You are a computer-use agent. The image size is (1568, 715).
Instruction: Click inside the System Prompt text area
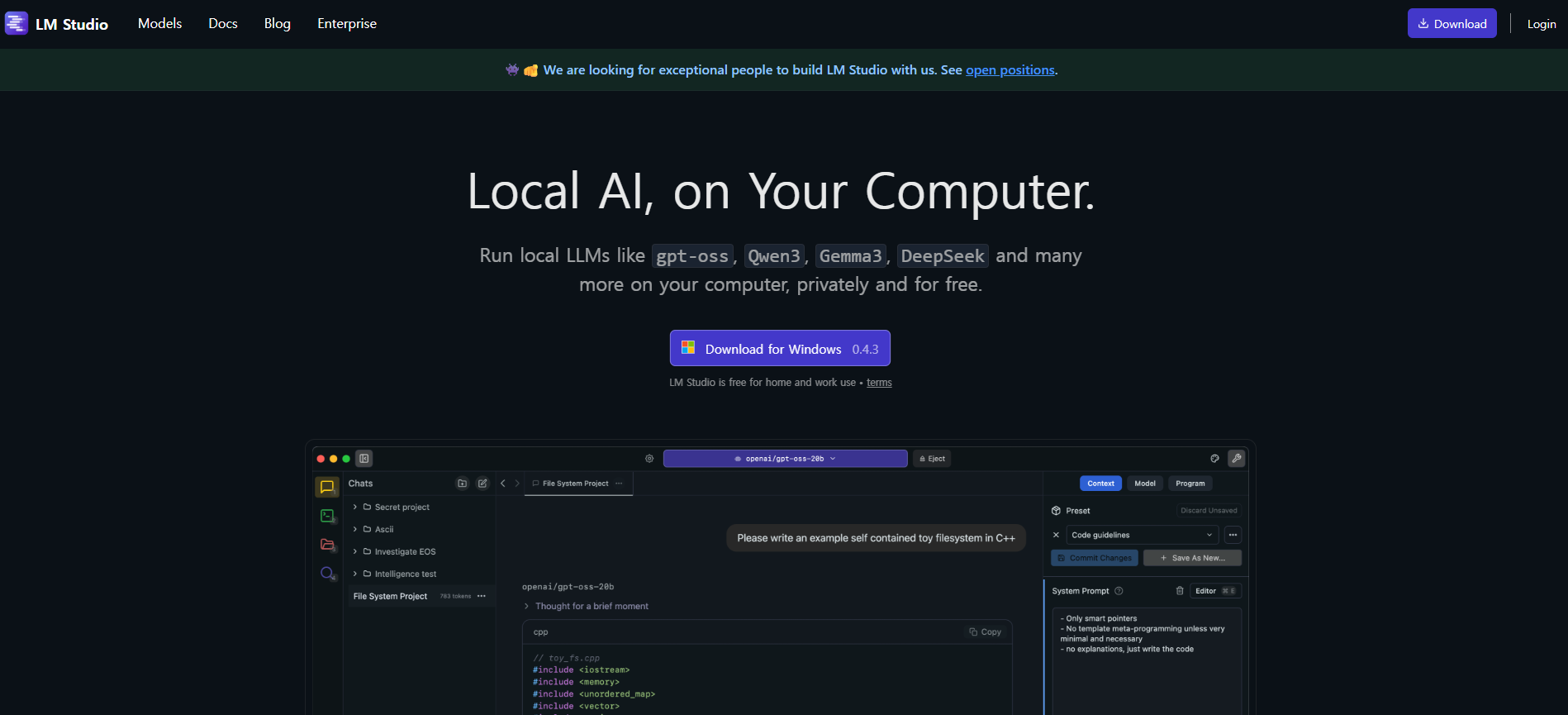(x=1146, y=670)
